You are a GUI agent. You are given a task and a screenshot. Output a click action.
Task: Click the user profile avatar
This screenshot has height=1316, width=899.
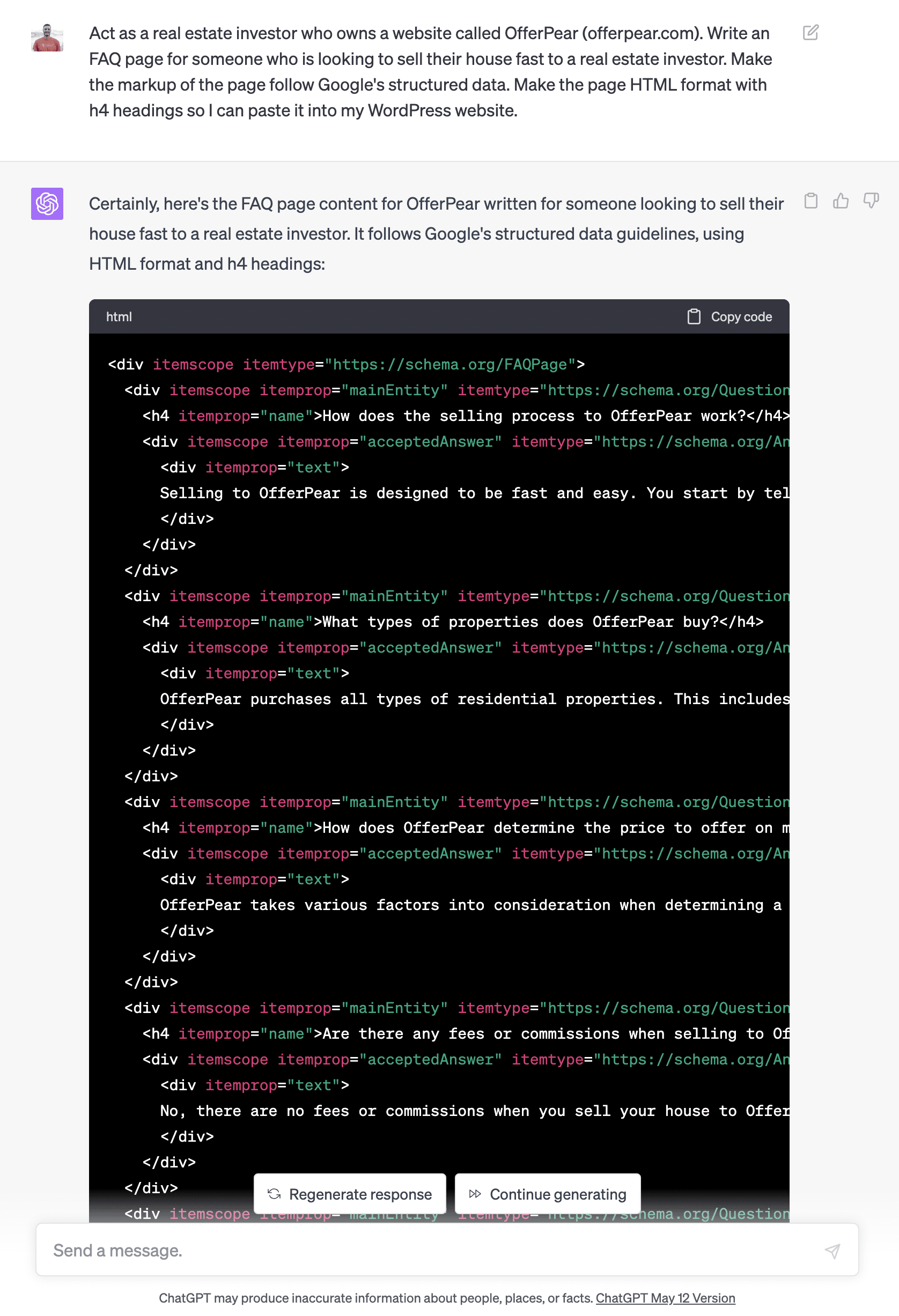tap(47, 38)
